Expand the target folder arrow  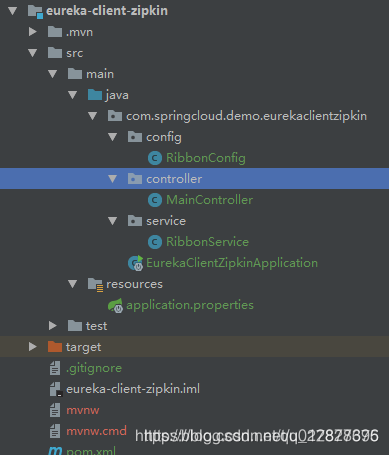pyautogui.click(x=33, y=347)
